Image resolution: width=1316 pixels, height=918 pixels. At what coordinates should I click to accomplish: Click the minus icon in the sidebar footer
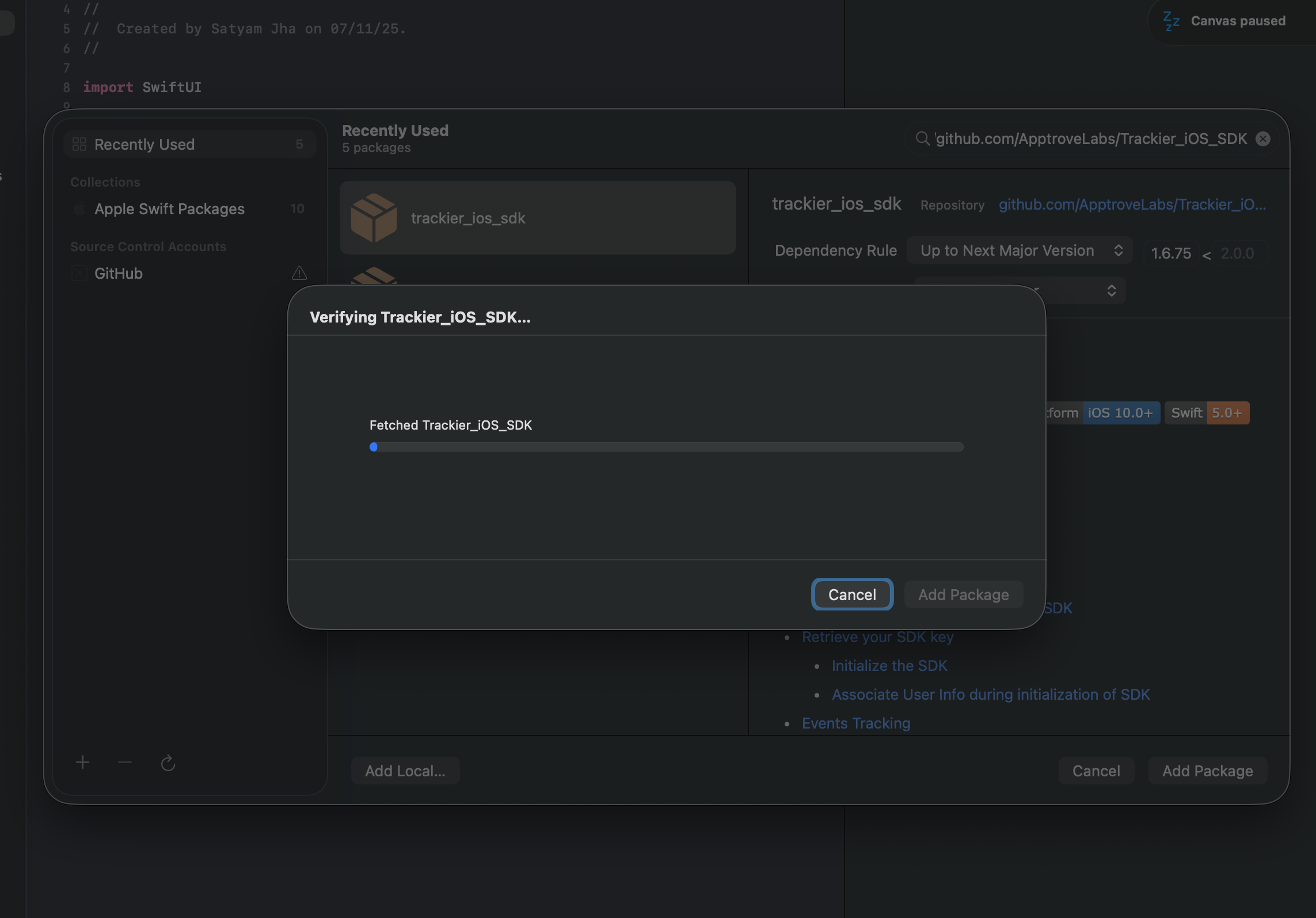pos(124,763)
